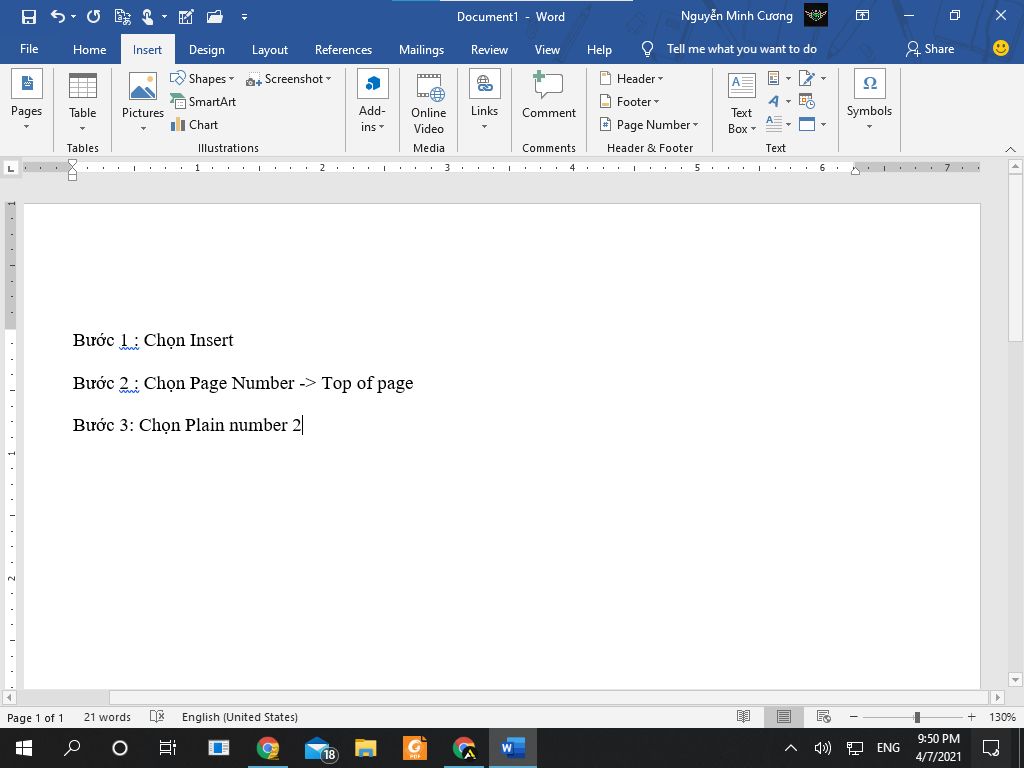Insert a new Comment
The image size is (1024, 768).
[549, 96]
